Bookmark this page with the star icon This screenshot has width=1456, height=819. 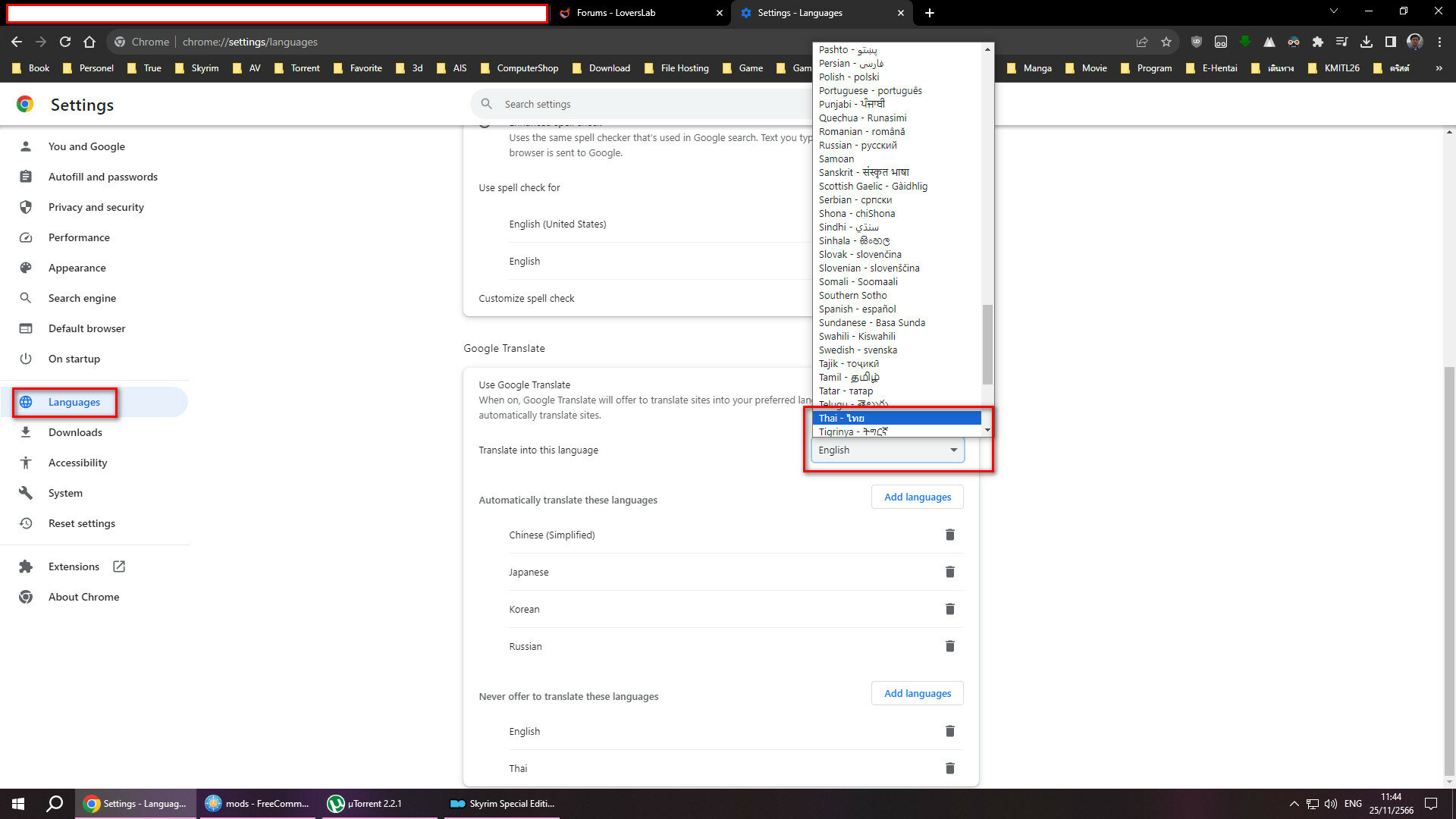[x=1166, y=42]
